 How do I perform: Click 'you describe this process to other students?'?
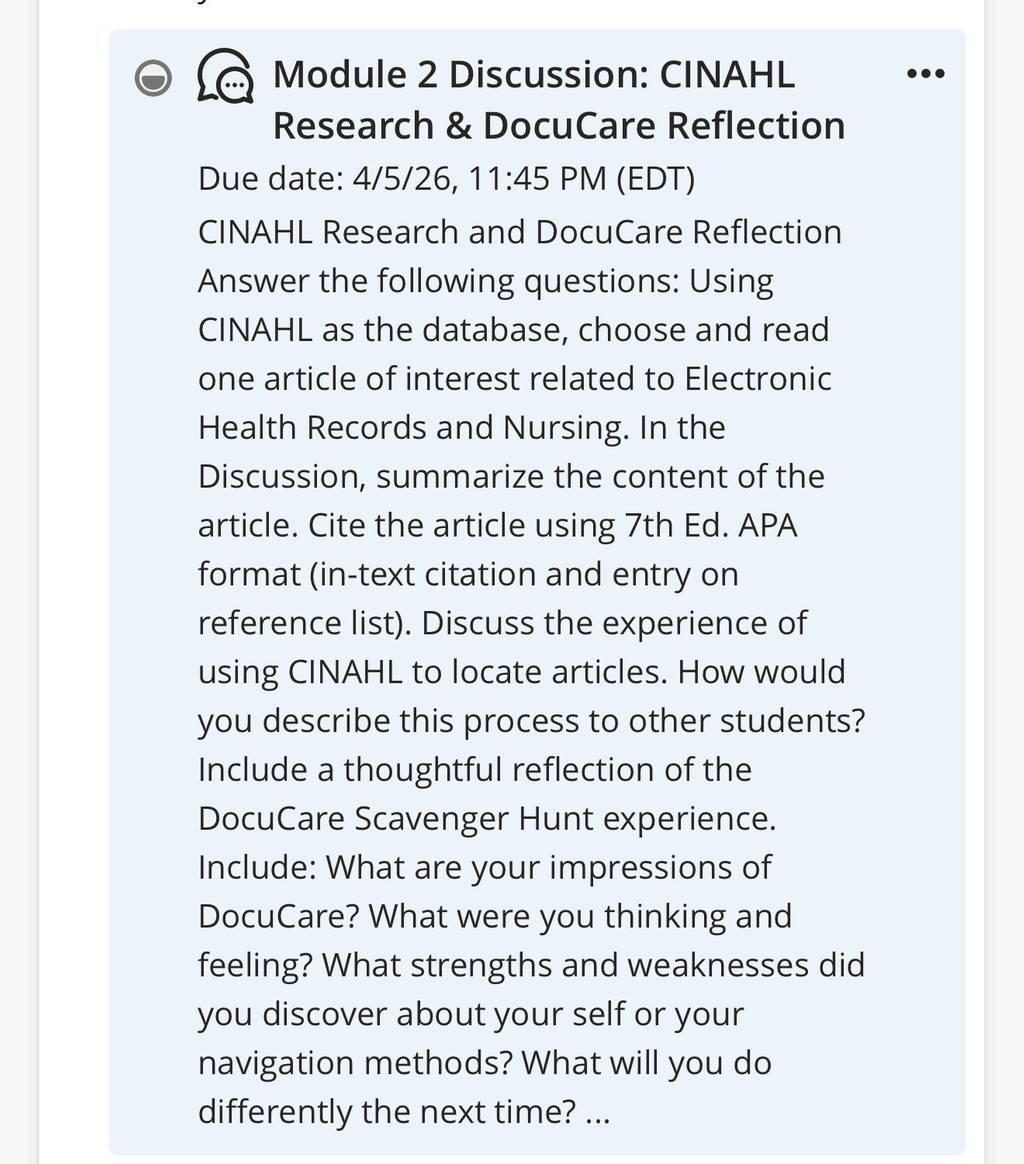click(x=532, y=721)
